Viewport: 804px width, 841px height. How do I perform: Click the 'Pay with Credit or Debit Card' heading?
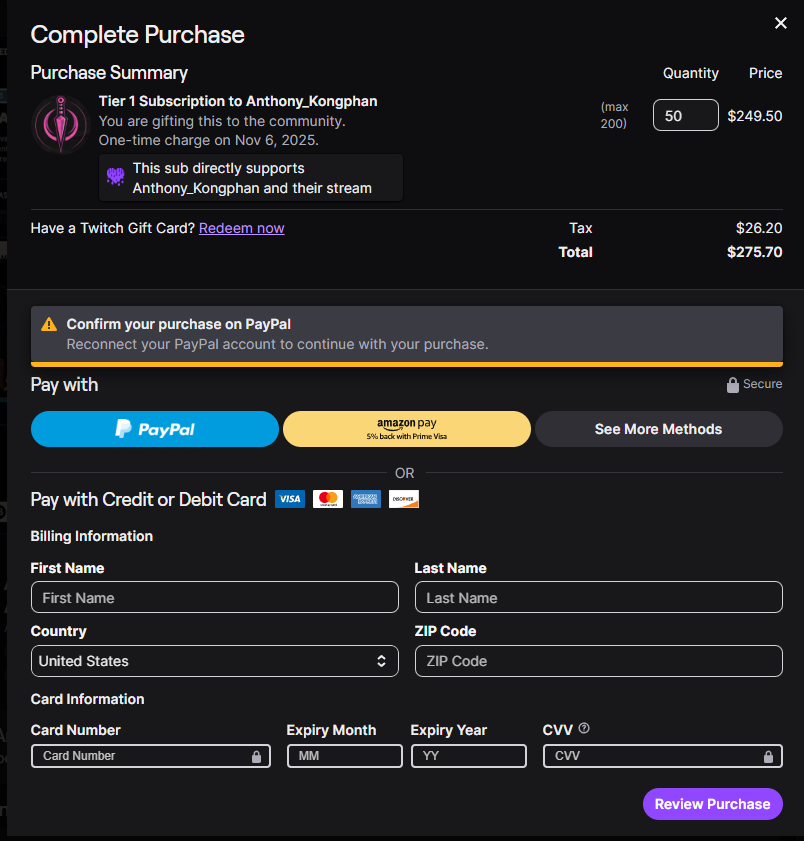point(149,499)
